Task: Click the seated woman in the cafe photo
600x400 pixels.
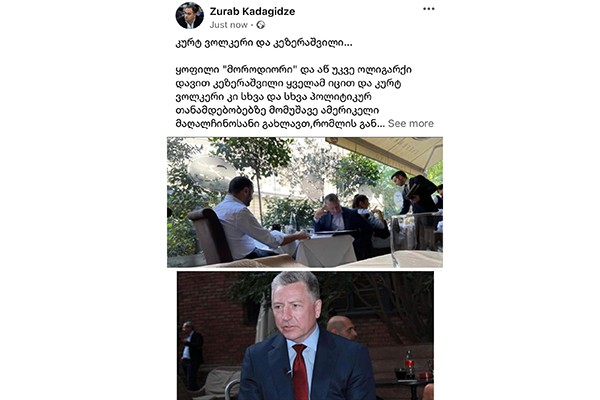Action: pyautogui.click(x=369, y=214)
